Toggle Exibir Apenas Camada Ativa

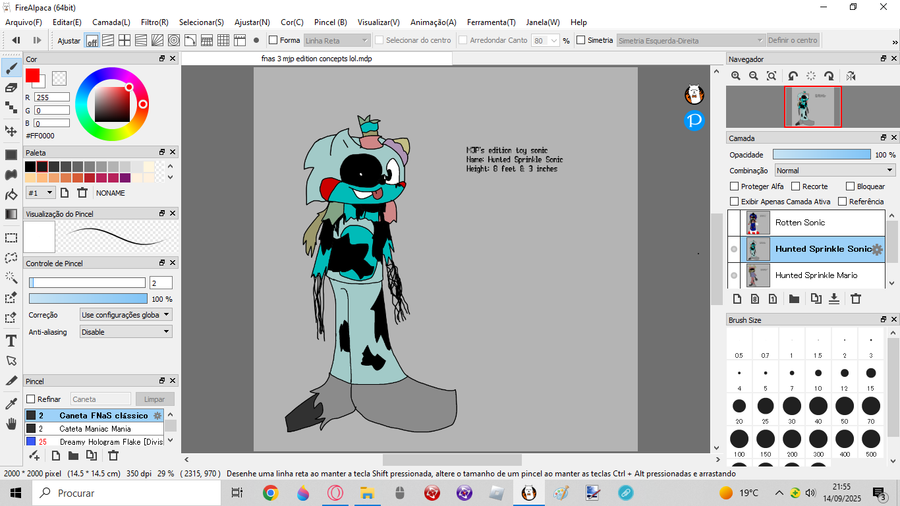(x=734, y=201)
